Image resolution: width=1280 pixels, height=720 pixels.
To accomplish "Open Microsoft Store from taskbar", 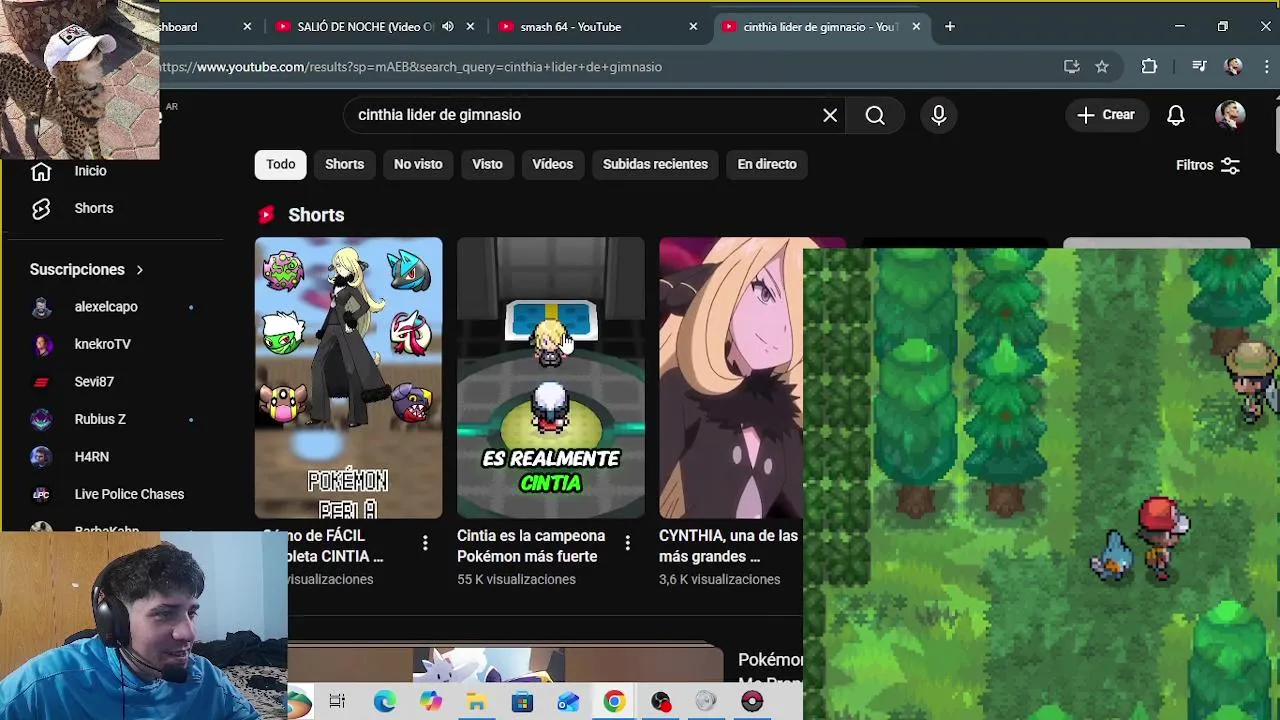I will (522, 702).
